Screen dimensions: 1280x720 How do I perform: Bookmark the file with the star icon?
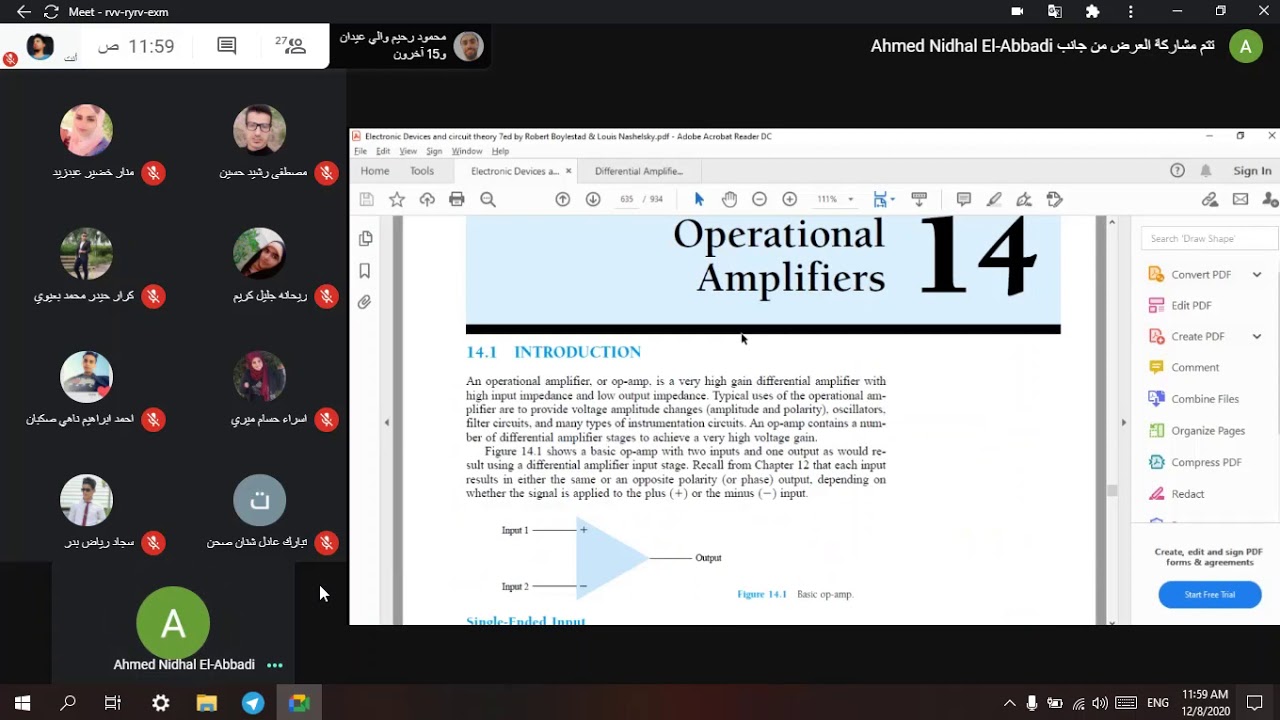coord(397,199)
